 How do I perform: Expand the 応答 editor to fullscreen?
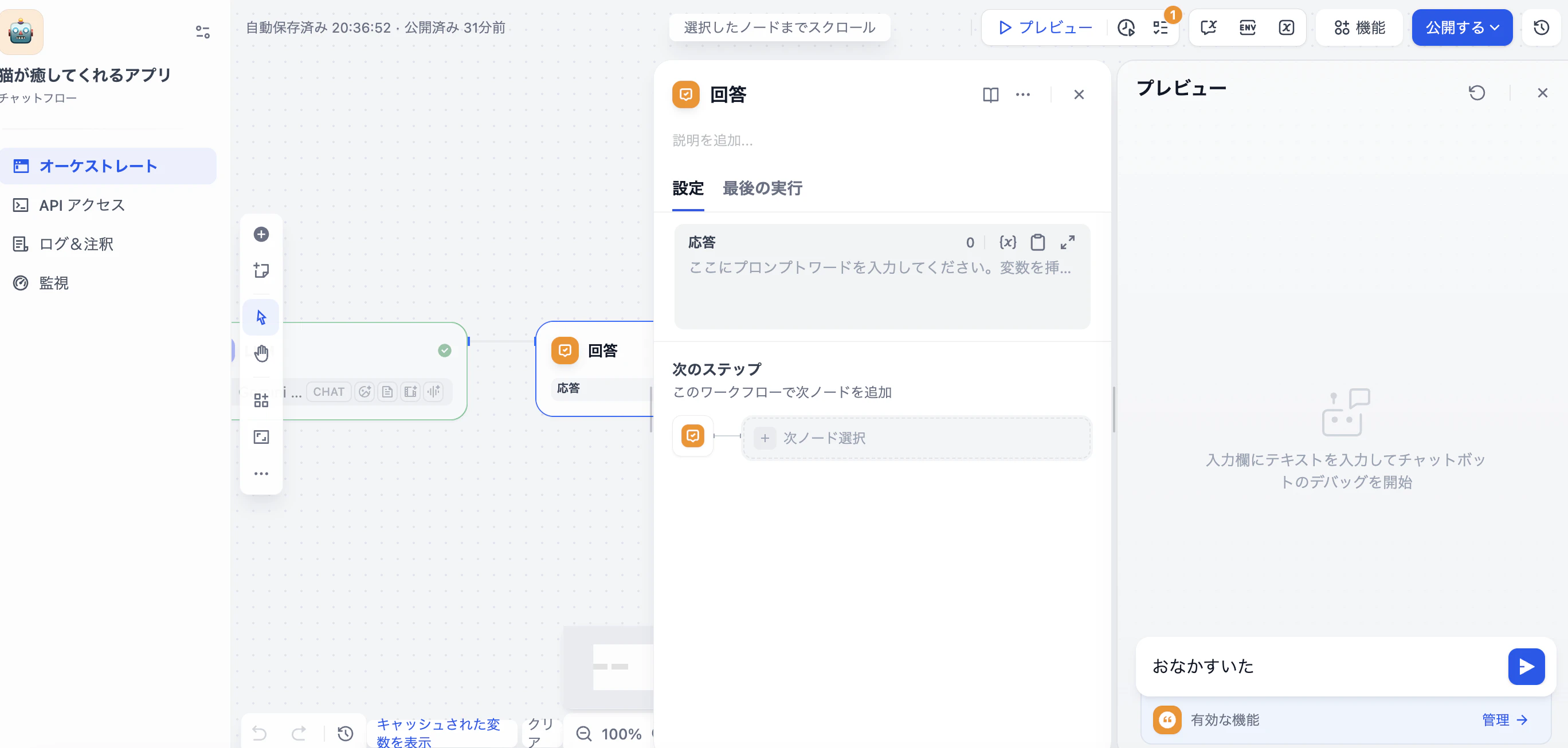tap(1067, 242)
